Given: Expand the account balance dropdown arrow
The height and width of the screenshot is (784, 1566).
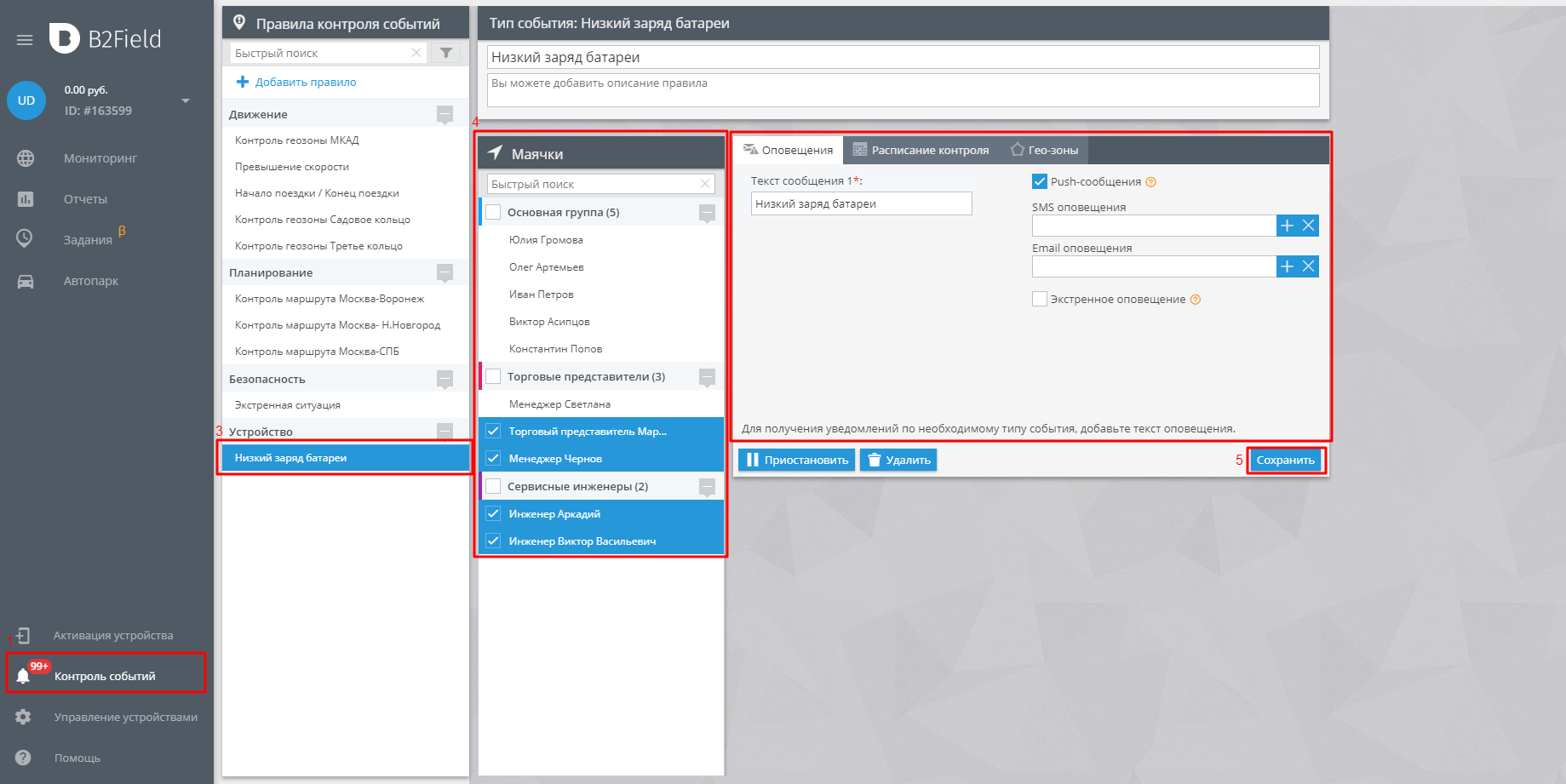Looking at the screenshot, I should click(x=186, y=100).
